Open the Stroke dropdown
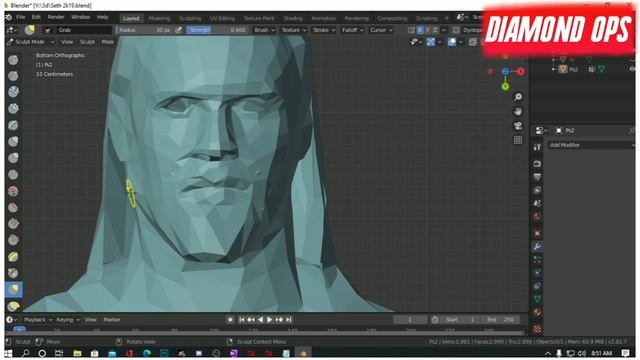The width and height of the screenshot is (640, 360). 324,30
